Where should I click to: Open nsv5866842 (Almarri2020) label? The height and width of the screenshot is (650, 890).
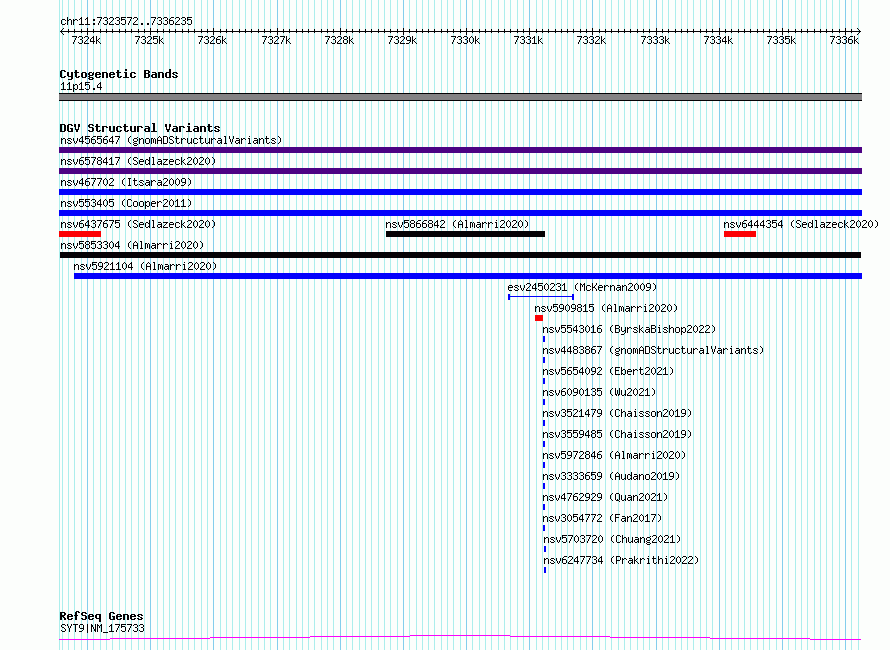[x=457, y=224]
